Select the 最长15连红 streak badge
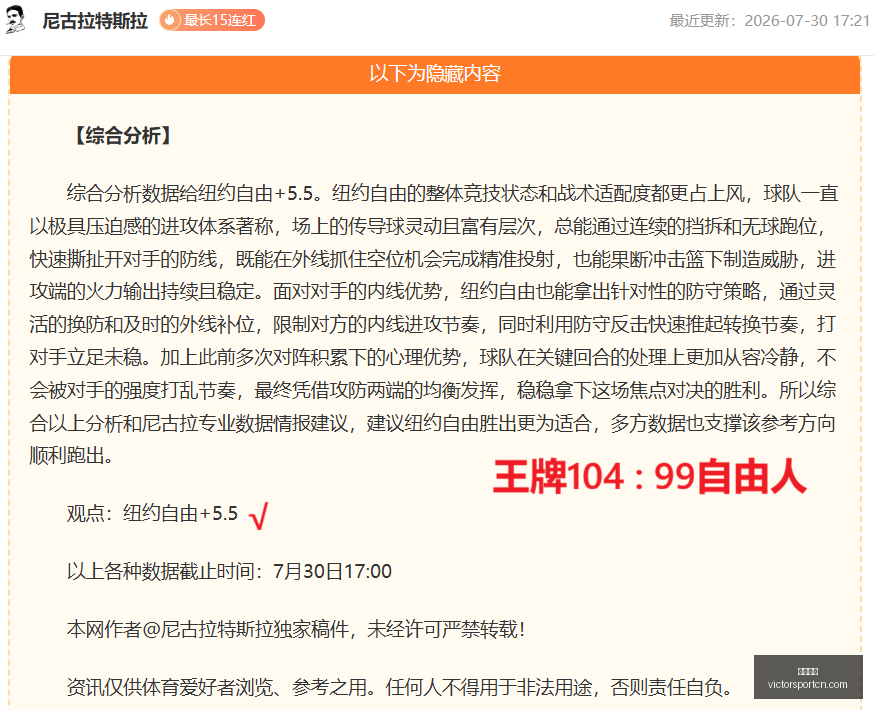This screenshot has width=874, height=710. [x=212, y=21]
